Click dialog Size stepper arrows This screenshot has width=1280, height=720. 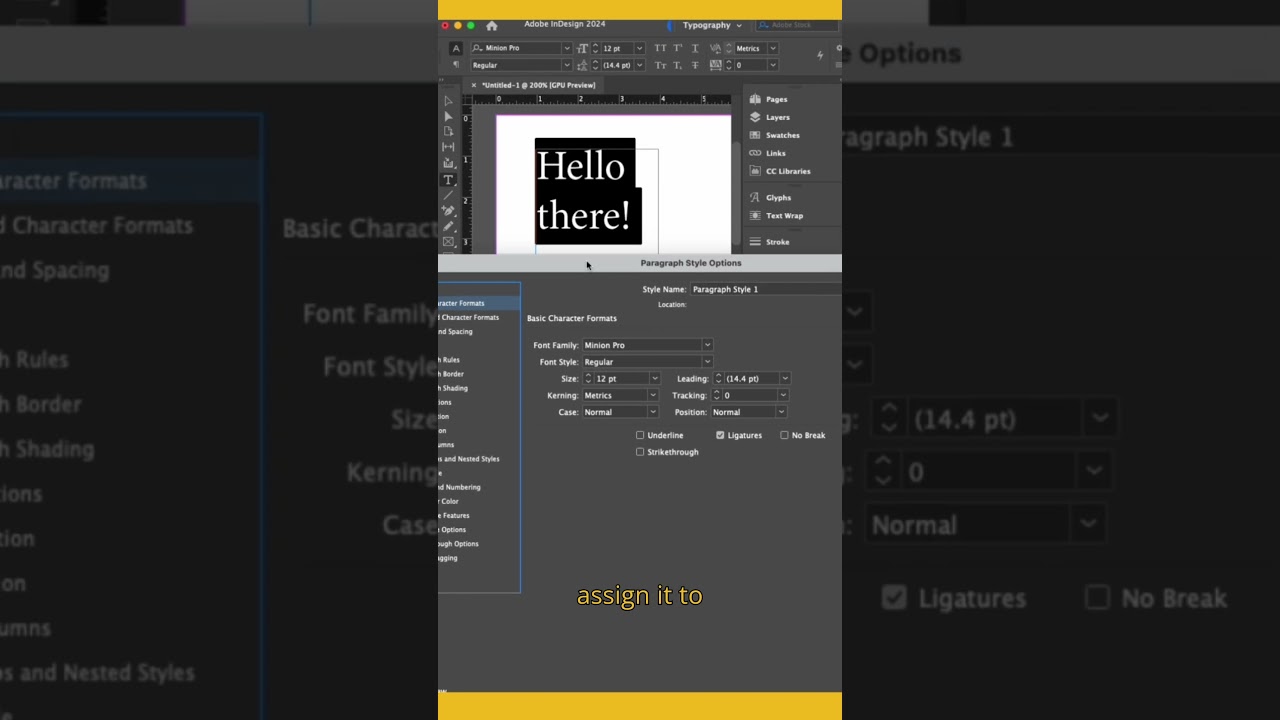(x=588, y=379)
